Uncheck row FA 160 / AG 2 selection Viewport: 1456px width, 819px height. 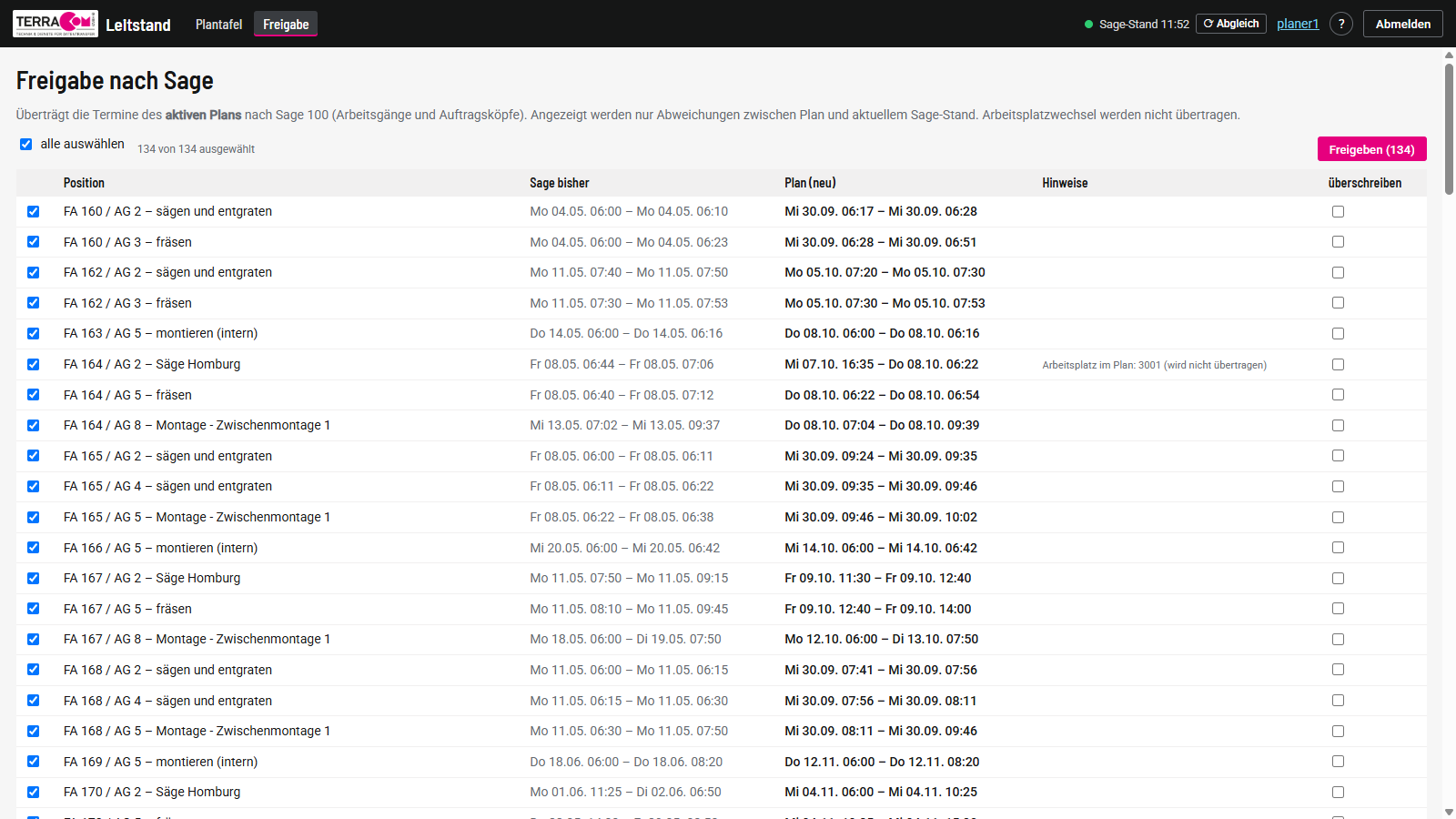coord(34,211)
